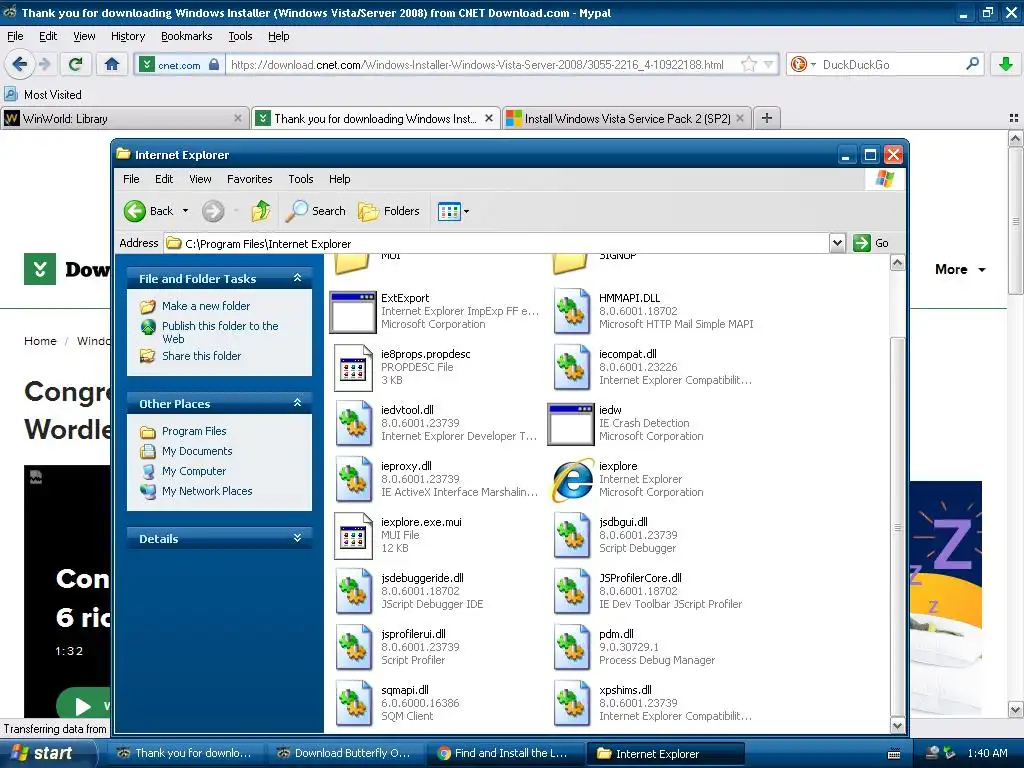Close the Thank you for downloading tab
Viewport: 1024px width, 768px height.
coord(488,118)
